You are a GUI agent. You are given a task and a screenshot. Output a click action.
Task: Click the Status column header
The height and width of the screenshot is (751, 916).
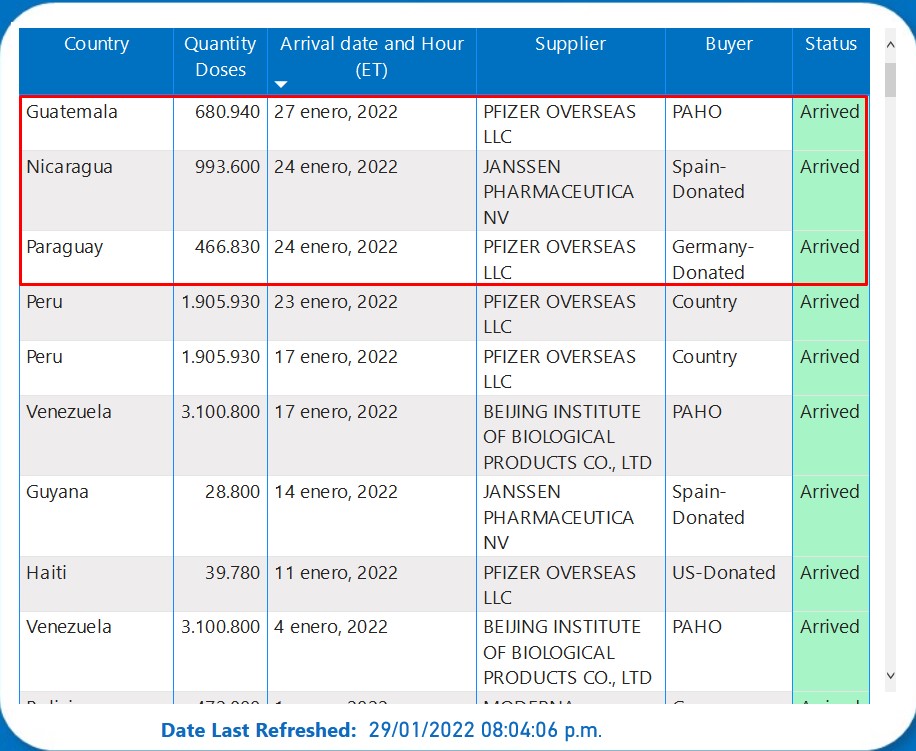tap(830, 44)
